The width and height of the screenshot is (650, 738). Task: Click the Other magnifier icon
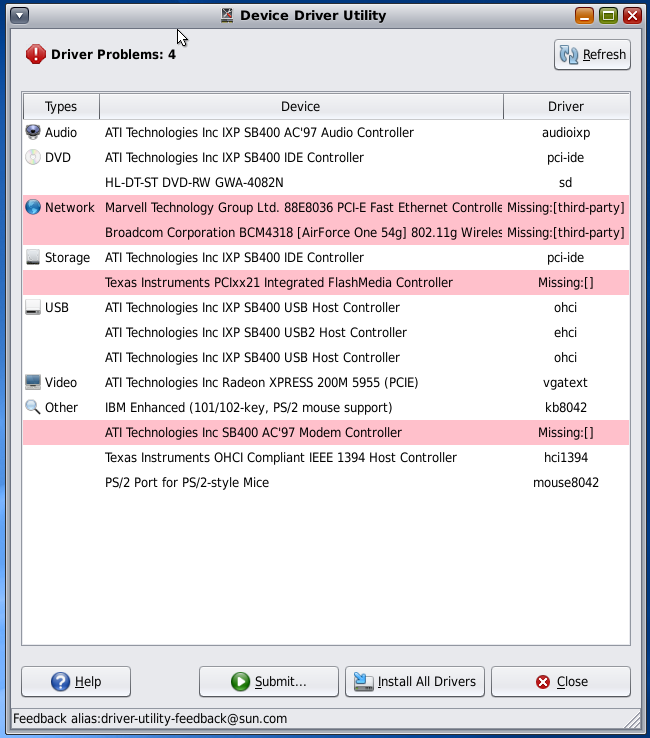click(33, 407)
